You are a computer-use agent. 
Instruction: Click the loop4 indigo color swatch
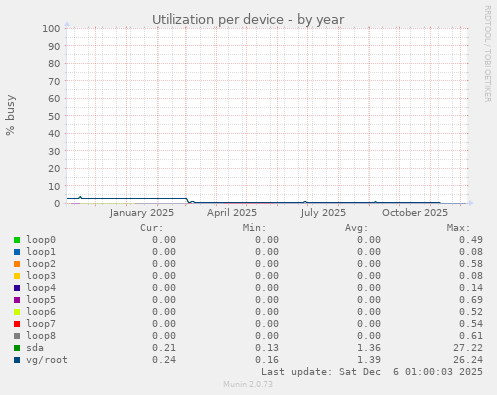[x=17, y=288]
